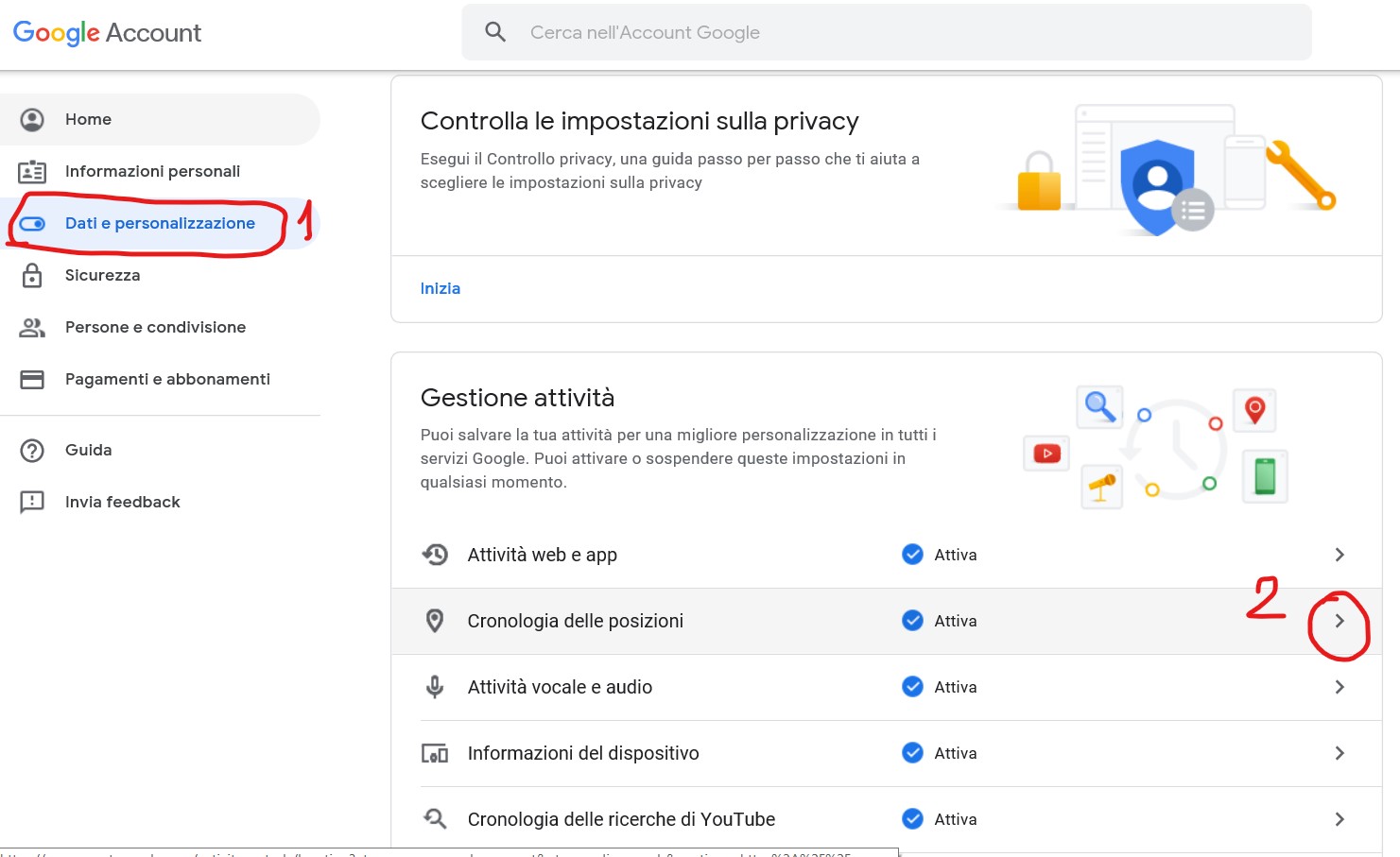Open Cronologia delle posizioni using the right arrow

pos(1340,621)
